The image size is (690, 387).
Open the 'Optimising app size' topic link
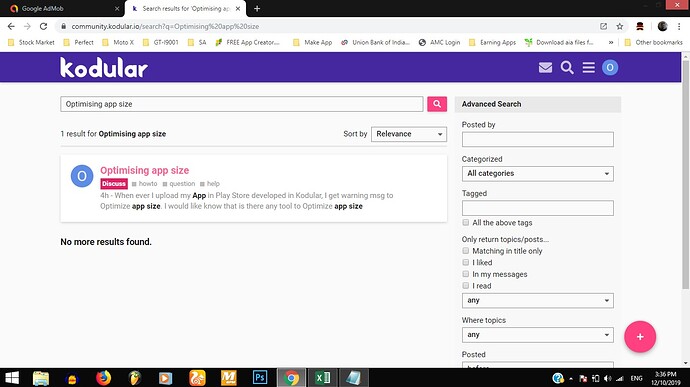coord(144,170)
